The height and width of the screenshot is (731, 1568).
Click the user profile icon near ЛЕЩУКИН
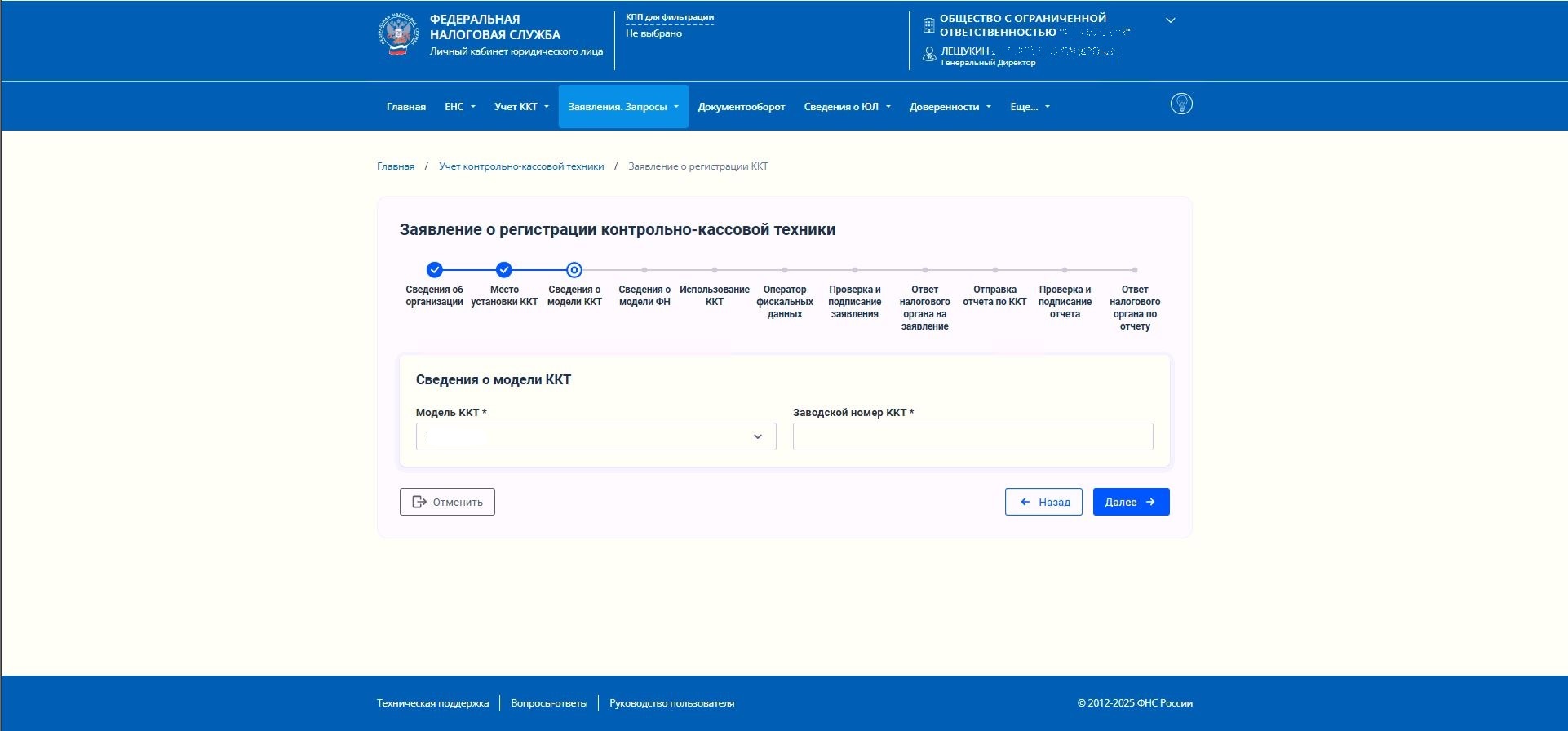click(928, 54)
